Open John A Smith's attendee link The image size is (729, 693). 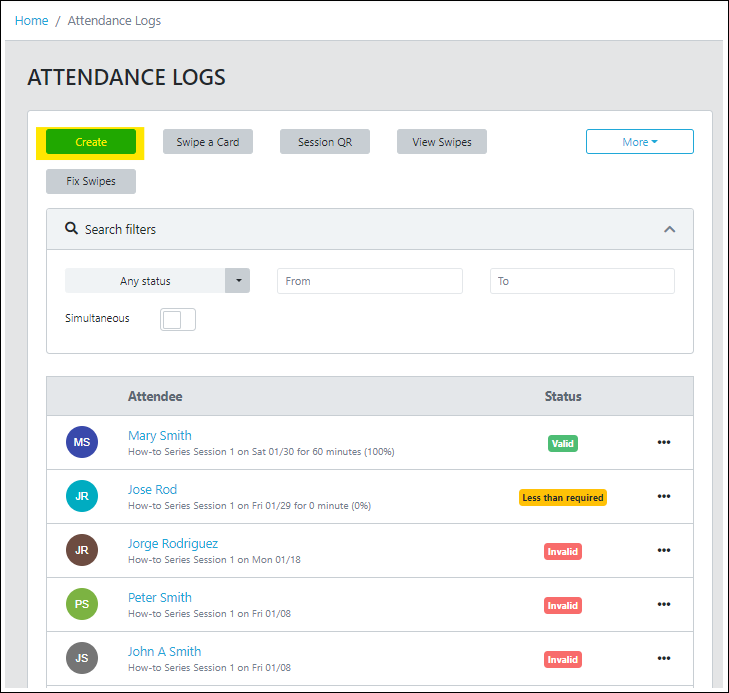coord(165,651)
